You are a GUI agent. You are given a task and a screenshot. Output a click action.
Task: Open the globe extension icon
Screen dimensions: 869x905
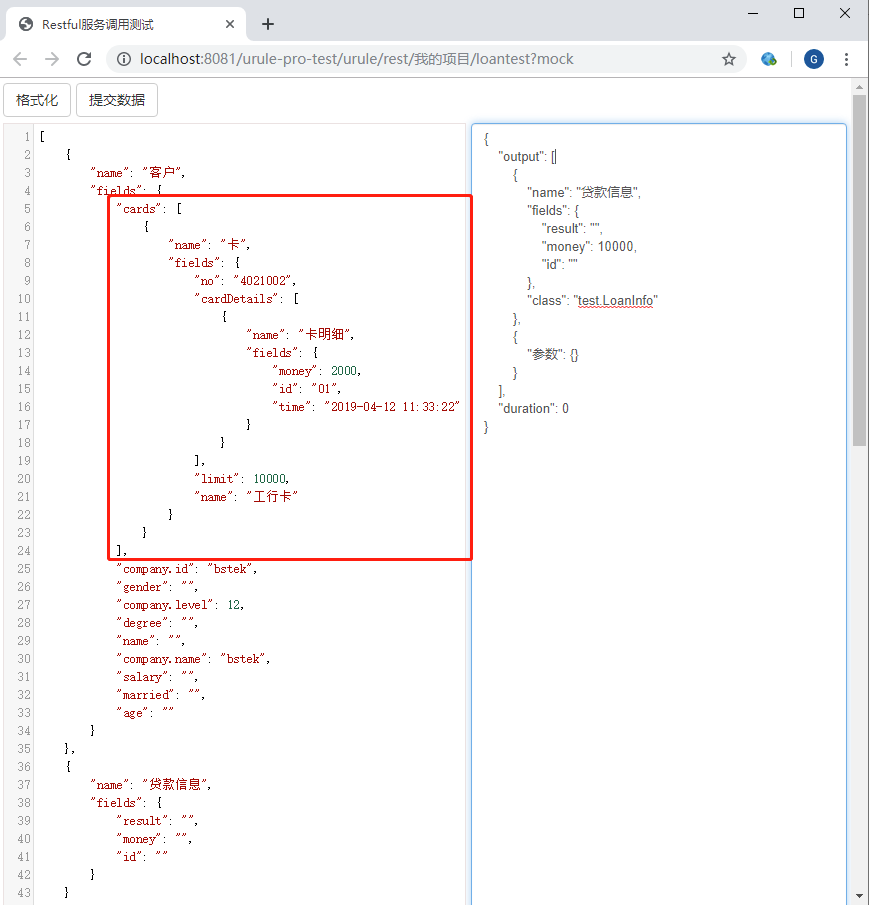(x=769, y=59)
